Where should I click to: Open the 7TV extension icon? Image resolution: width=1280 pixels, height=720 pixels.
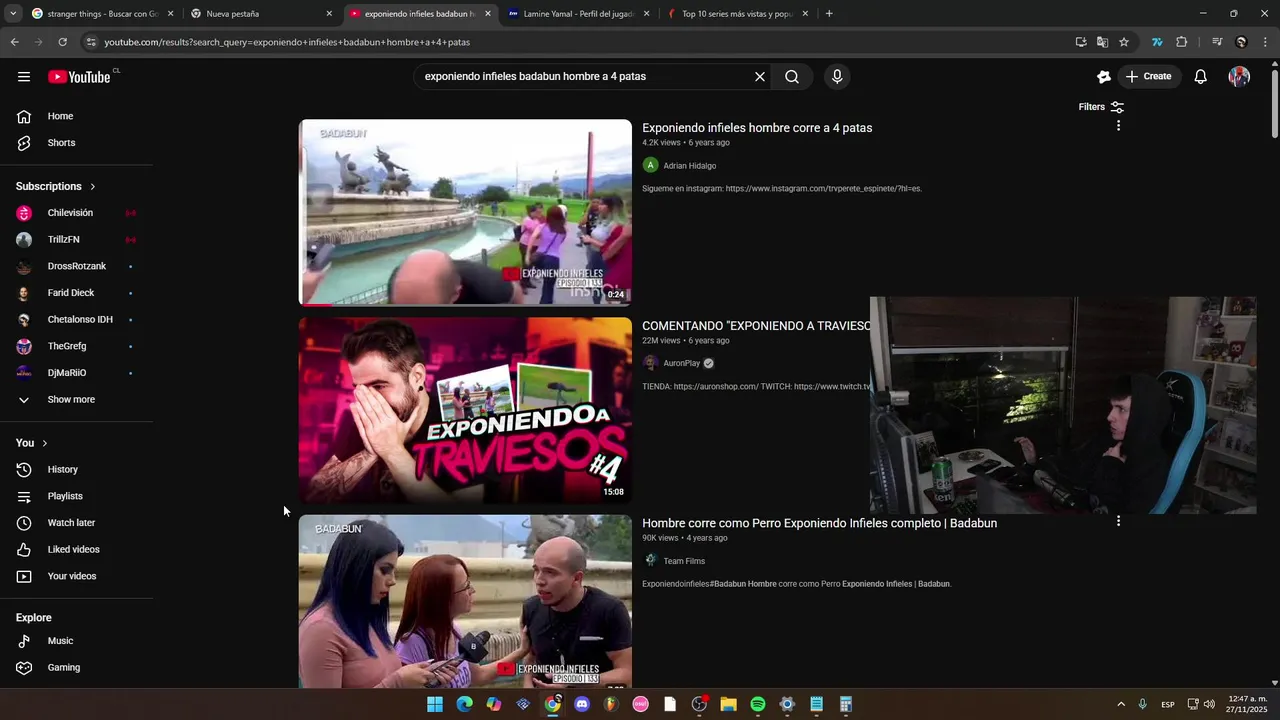[1157, 42]
